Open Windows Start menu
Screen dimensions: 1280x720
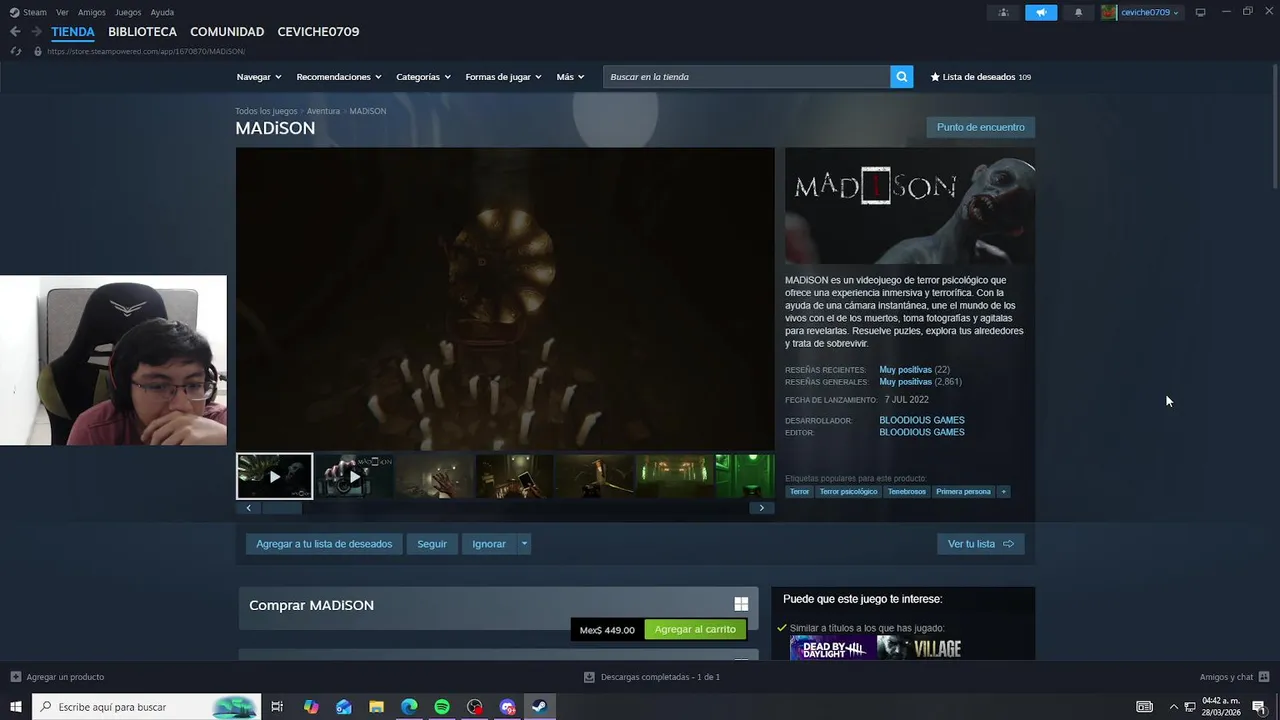(15, 707)
